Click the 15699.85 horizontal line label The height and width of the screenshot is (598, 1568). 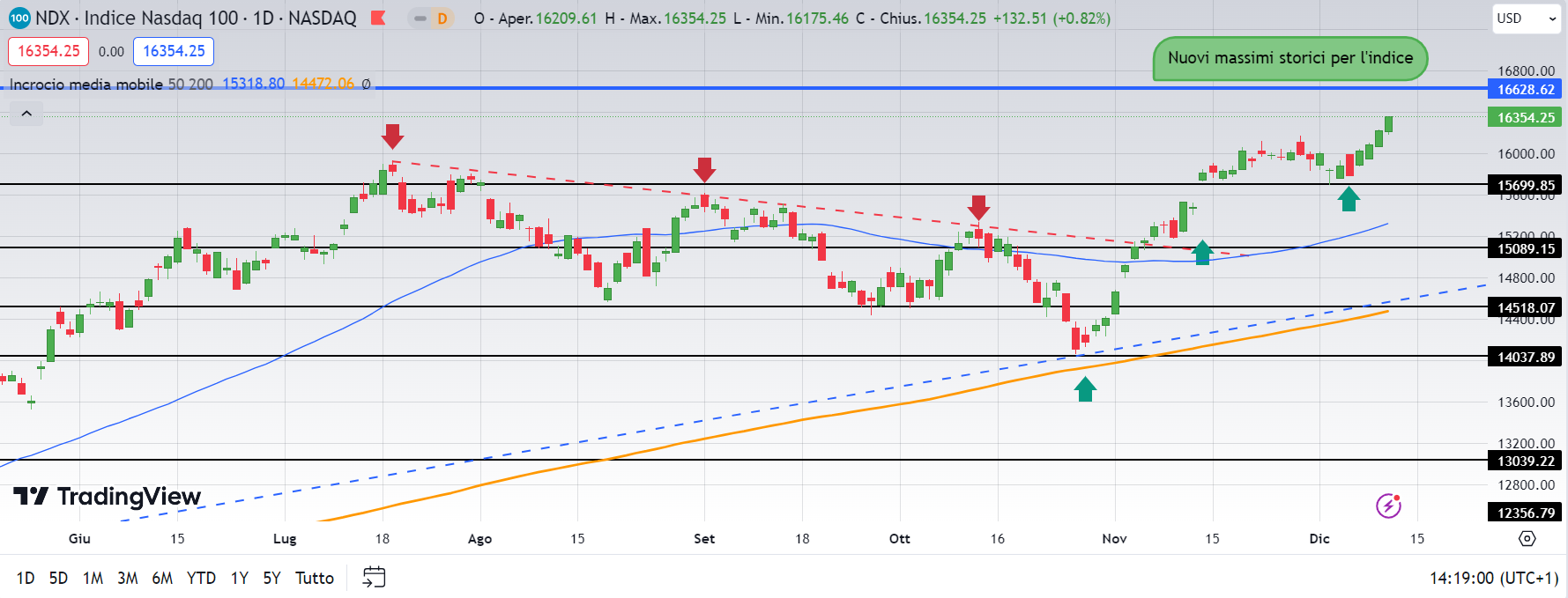(x=1526, y=185)
